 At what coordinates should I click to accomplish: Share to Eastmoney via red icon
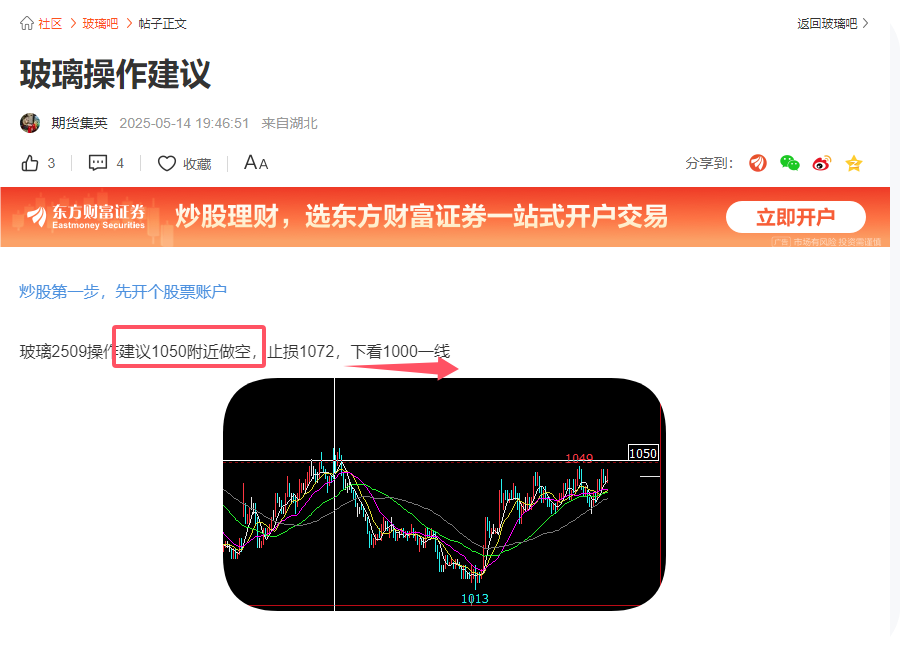(758, 163)
